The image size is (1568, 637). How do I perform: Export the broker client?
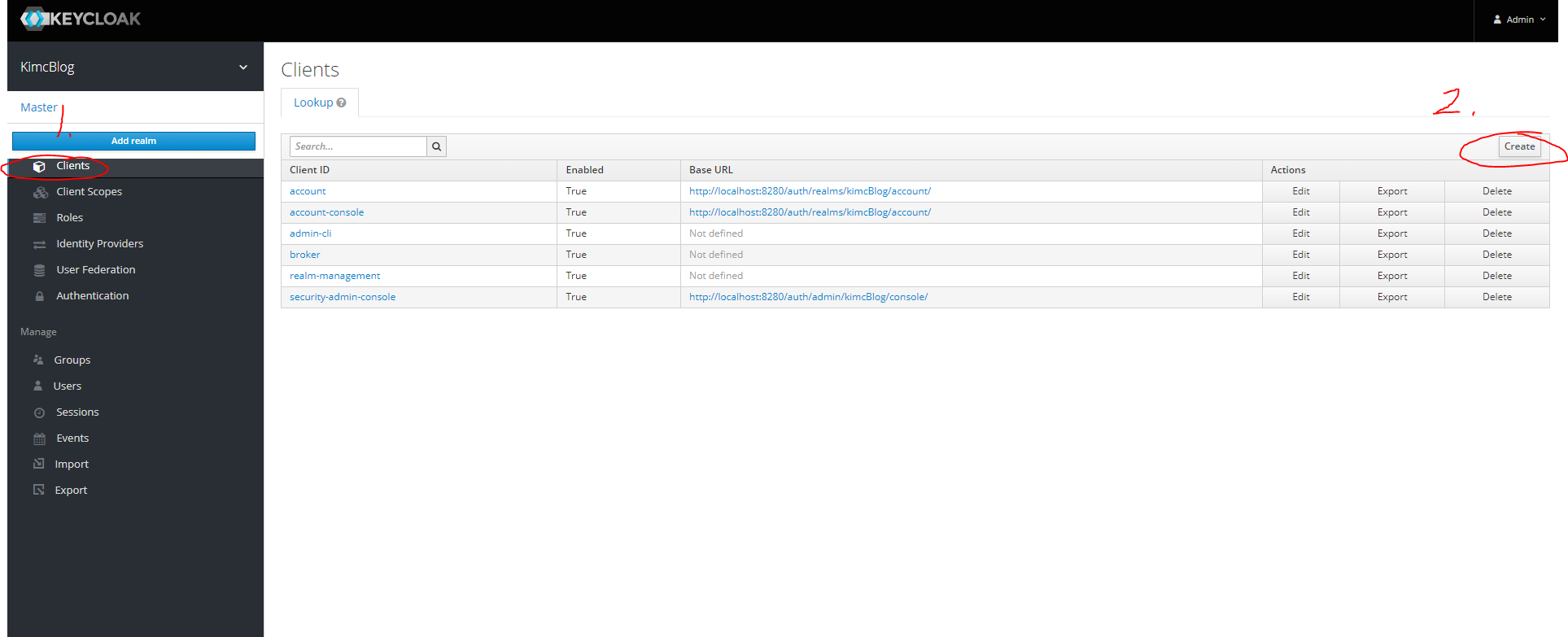click(1392, 255)
